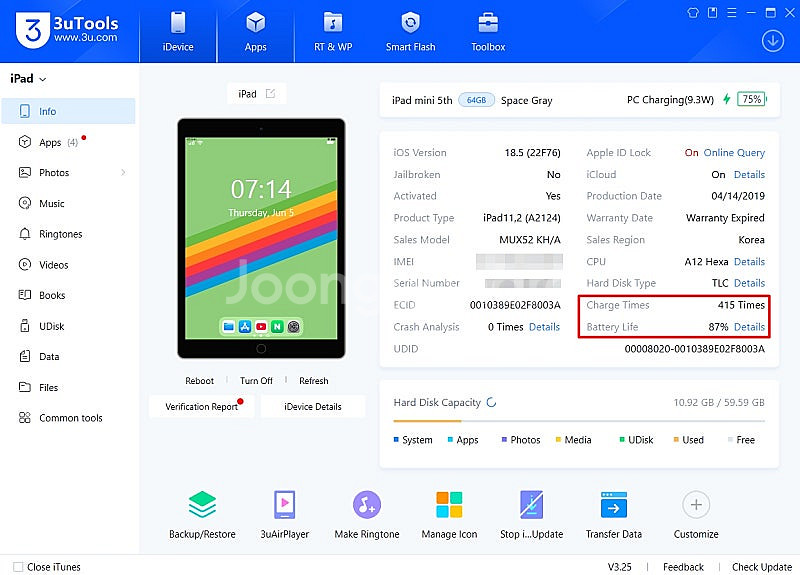Open the Toolbox tab
Image resolution: width=800 pixels, height=575 pixels.
(488, 32)
